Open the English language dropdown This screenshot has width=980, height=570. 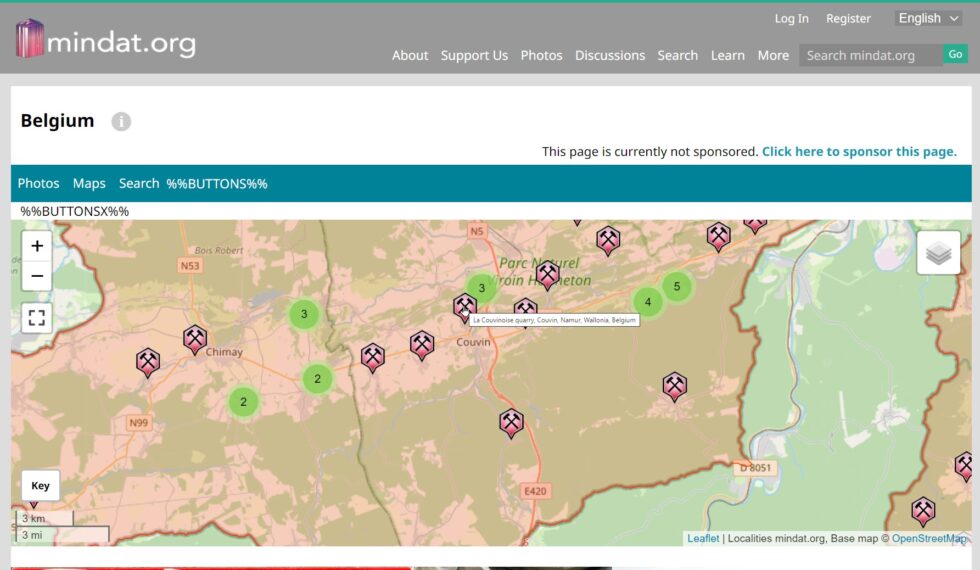click(928, 18)
